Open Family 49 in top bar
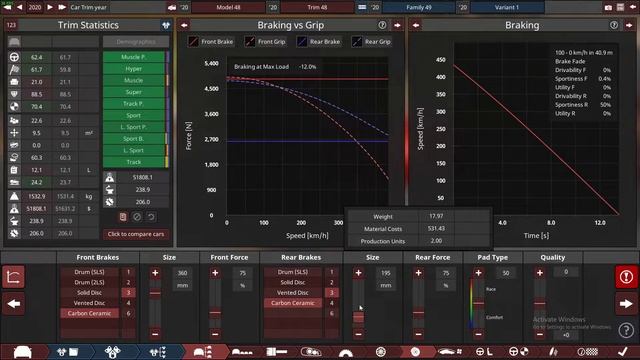This screenshot has height=360, width=640. point(418,7)
